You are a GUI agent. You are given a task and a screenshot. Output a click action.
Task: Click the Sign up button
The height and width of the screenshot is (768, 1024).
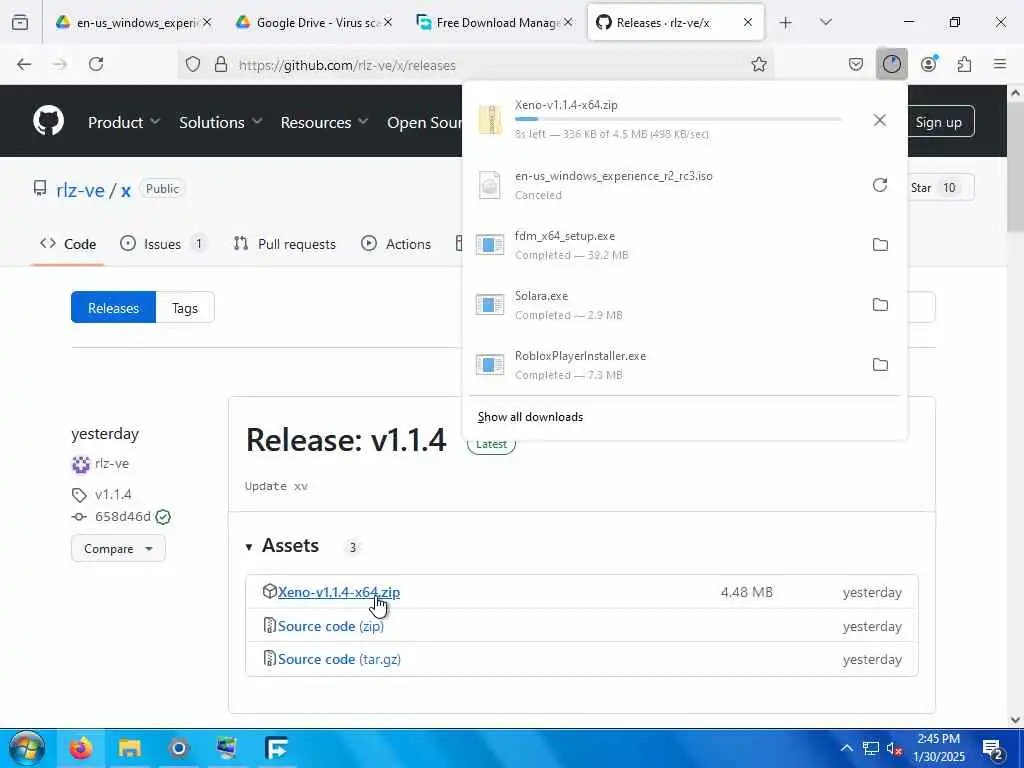click(938, 121)
